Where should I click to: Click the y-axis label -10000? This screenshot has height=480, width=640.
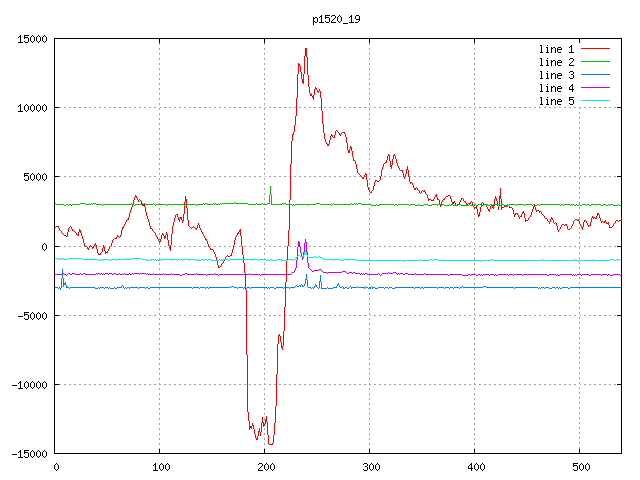pos(29,385)
